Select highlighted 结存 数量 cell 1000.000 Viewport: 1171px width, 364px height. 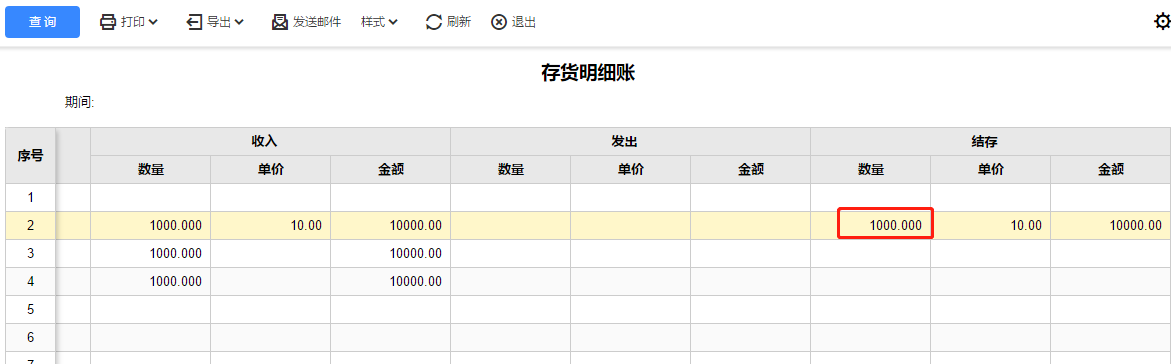pyautogui.click(x=885, y=223)
